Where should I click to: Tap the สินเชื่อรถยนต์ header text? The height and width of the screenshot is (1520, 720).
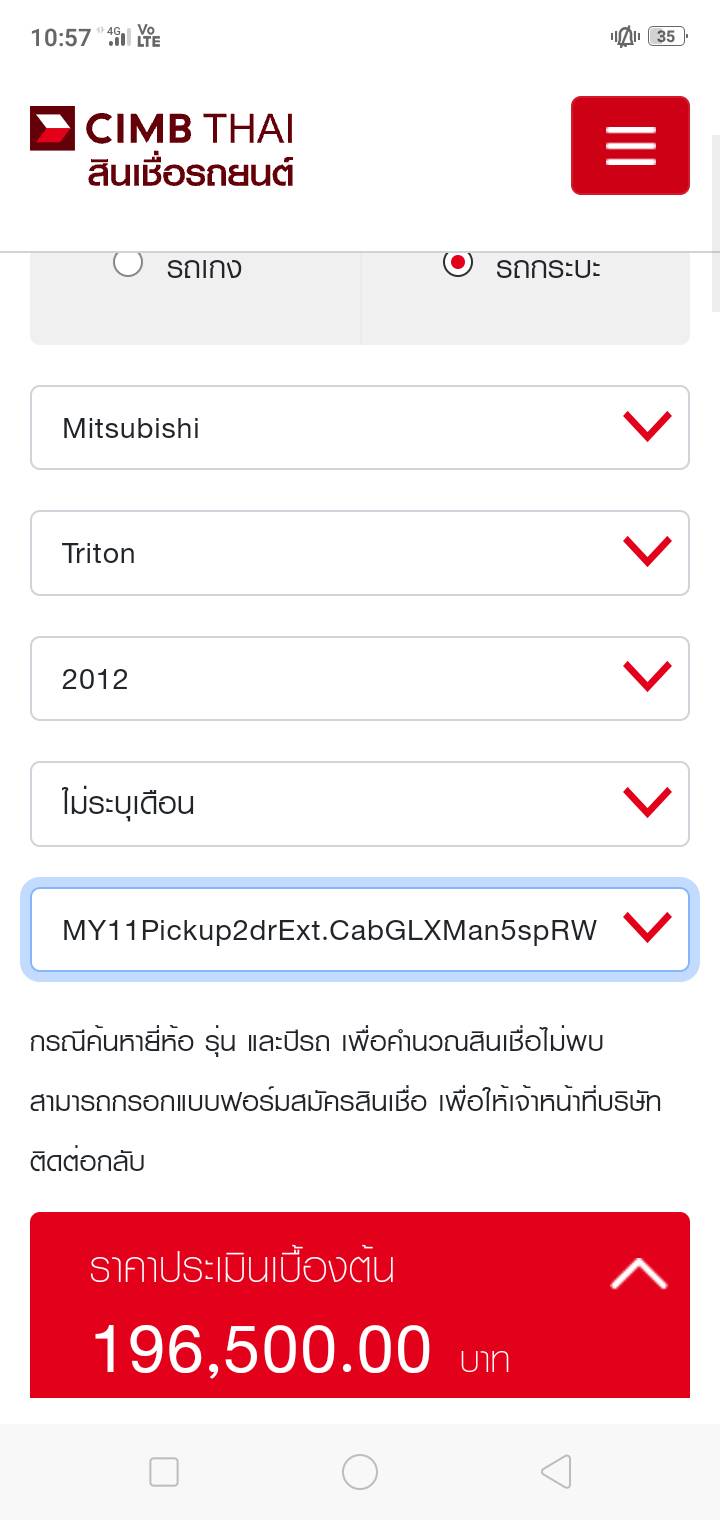190,173
